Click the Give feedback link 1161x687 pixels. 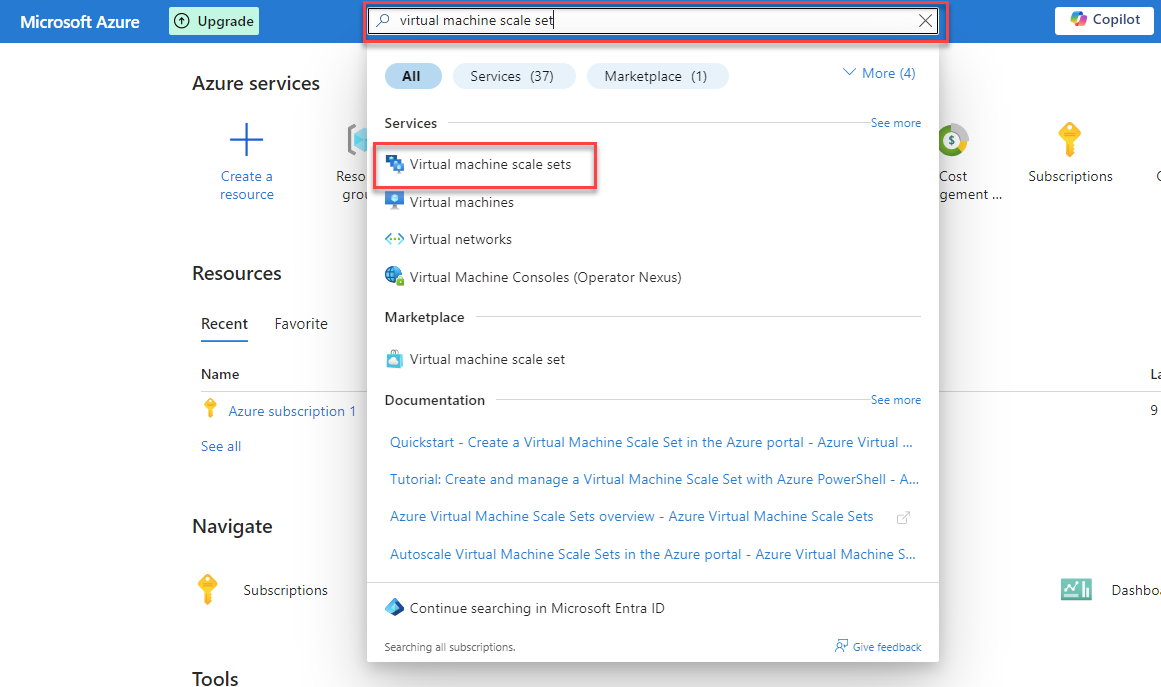(x=878, y=647)
